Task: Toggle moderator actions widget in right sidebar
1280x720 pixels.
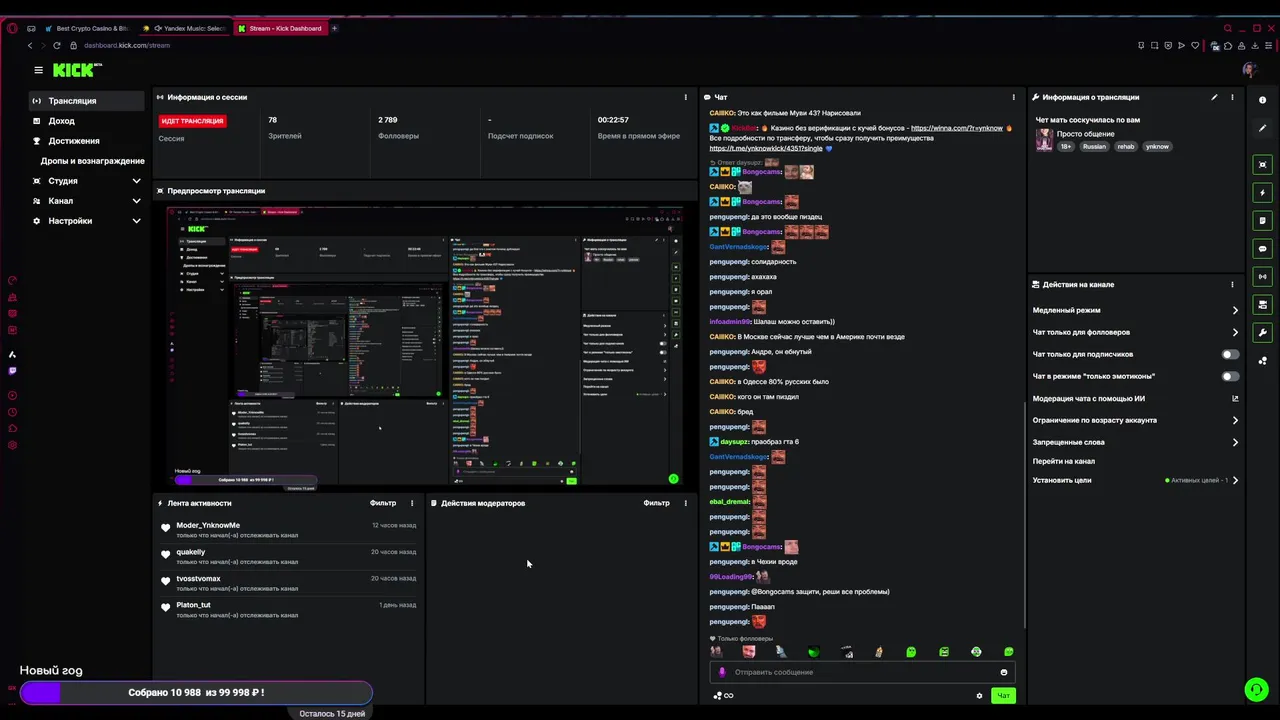Action: pyautogui.click(x=1263, y=304)
